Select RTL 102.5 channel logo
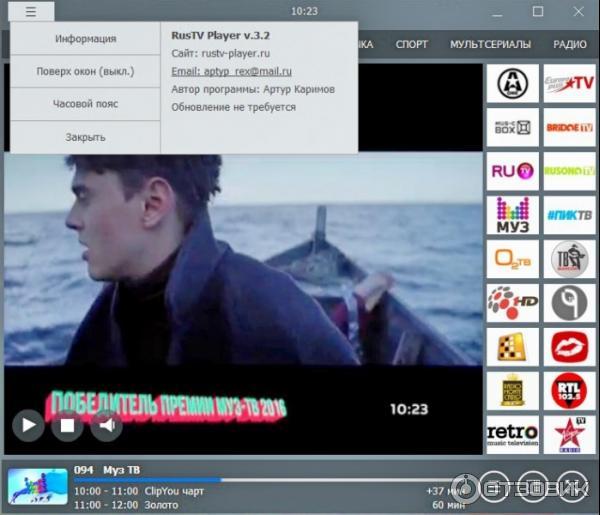 point(569,390)
